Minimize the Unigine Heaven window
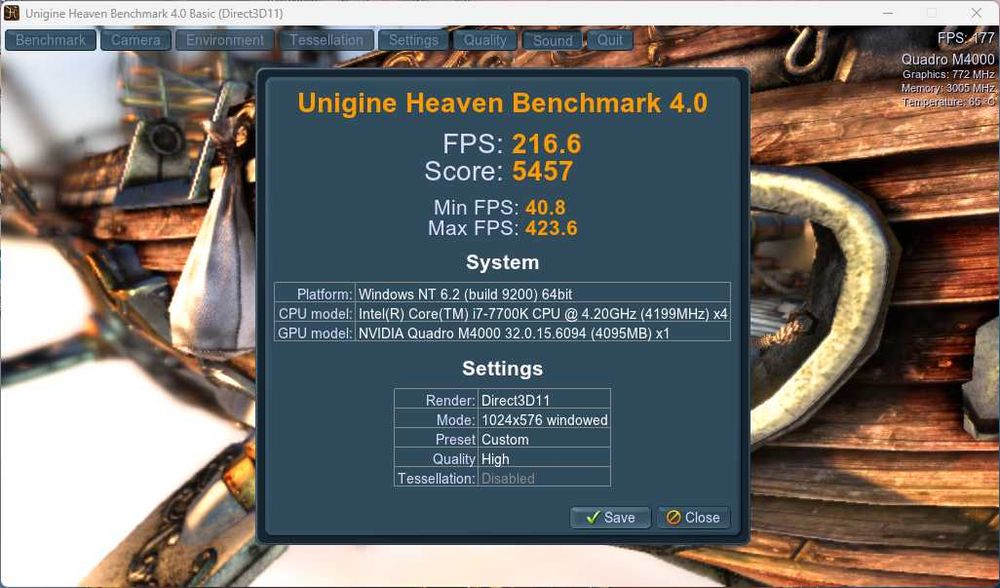The height and width of the screenshot is (588, 1000). tap(888, 13)
